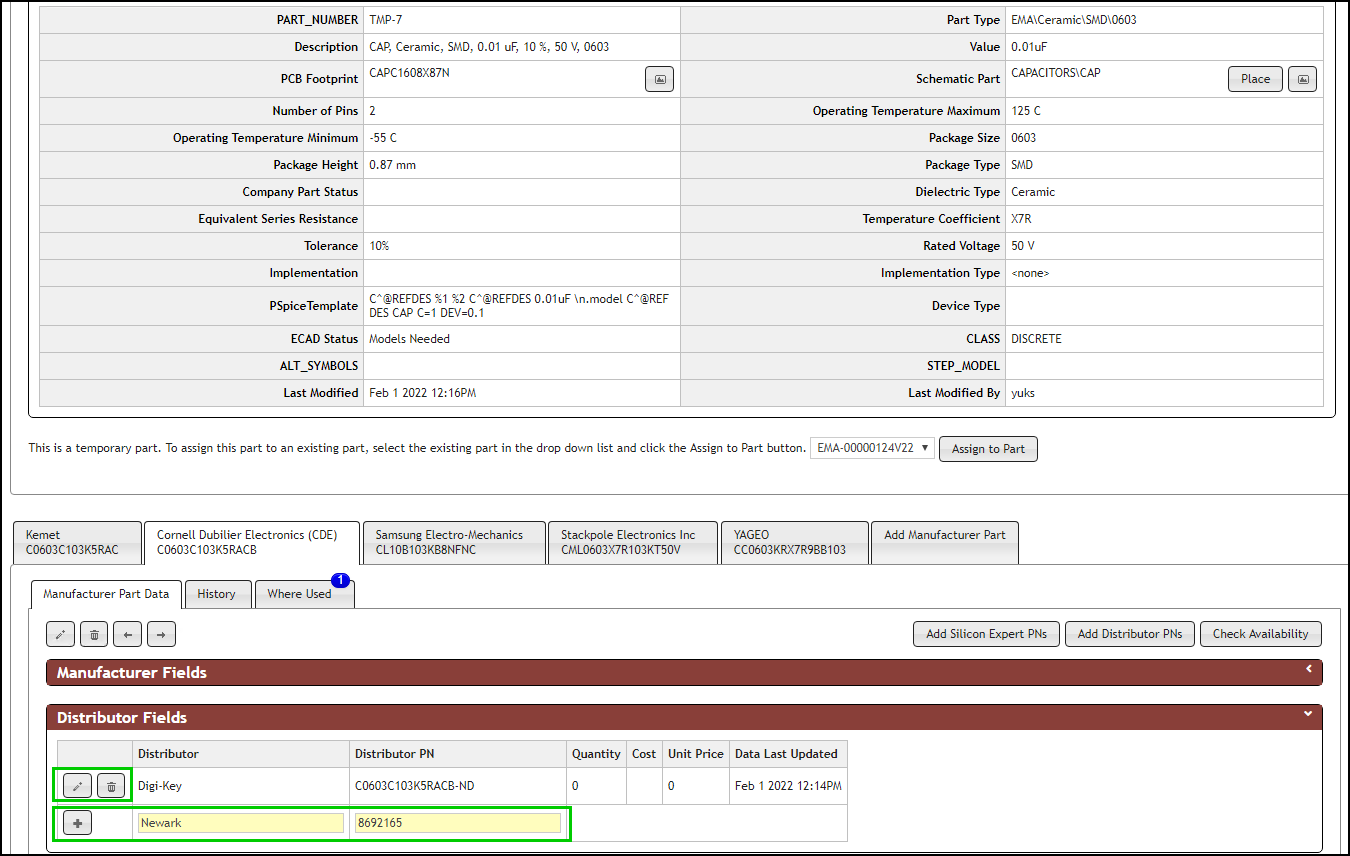
Task: Collapse the Distributor Fields section chevron
Action: (1308, 714)
